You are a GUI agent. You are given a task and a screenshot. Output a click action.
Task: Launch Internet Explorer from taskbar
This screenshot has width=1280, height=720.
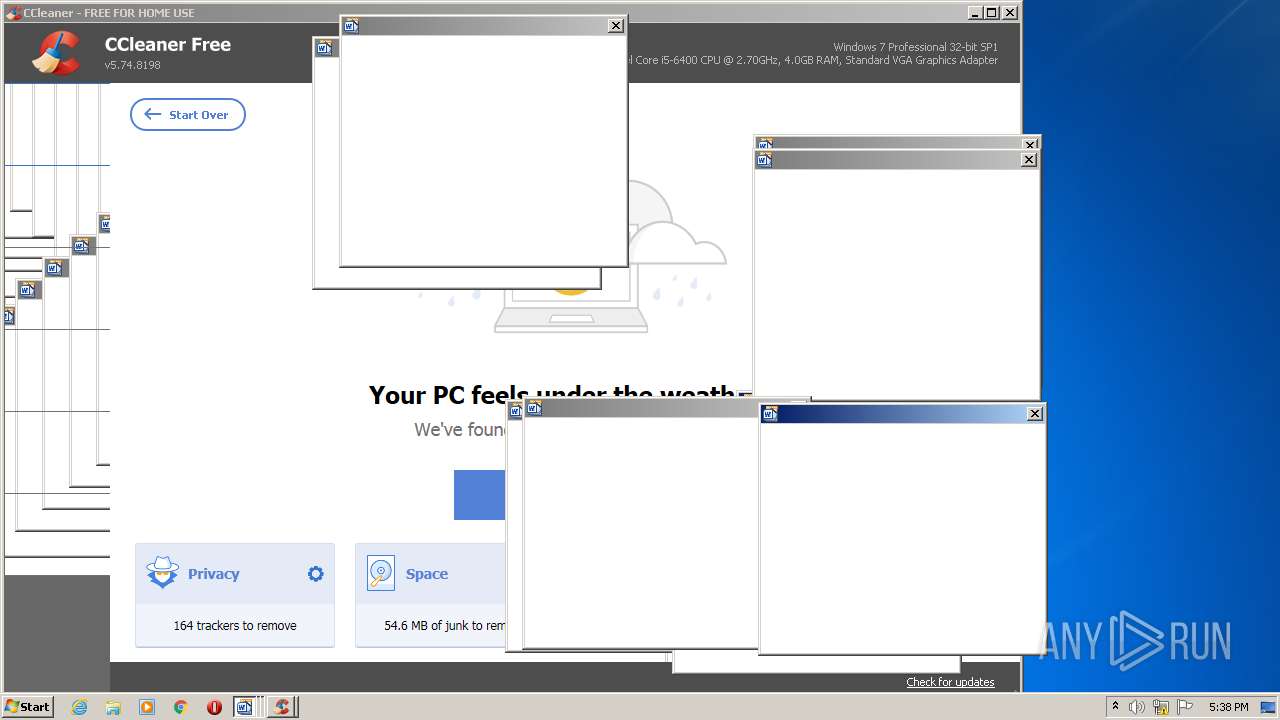click(x=79, y=707)
